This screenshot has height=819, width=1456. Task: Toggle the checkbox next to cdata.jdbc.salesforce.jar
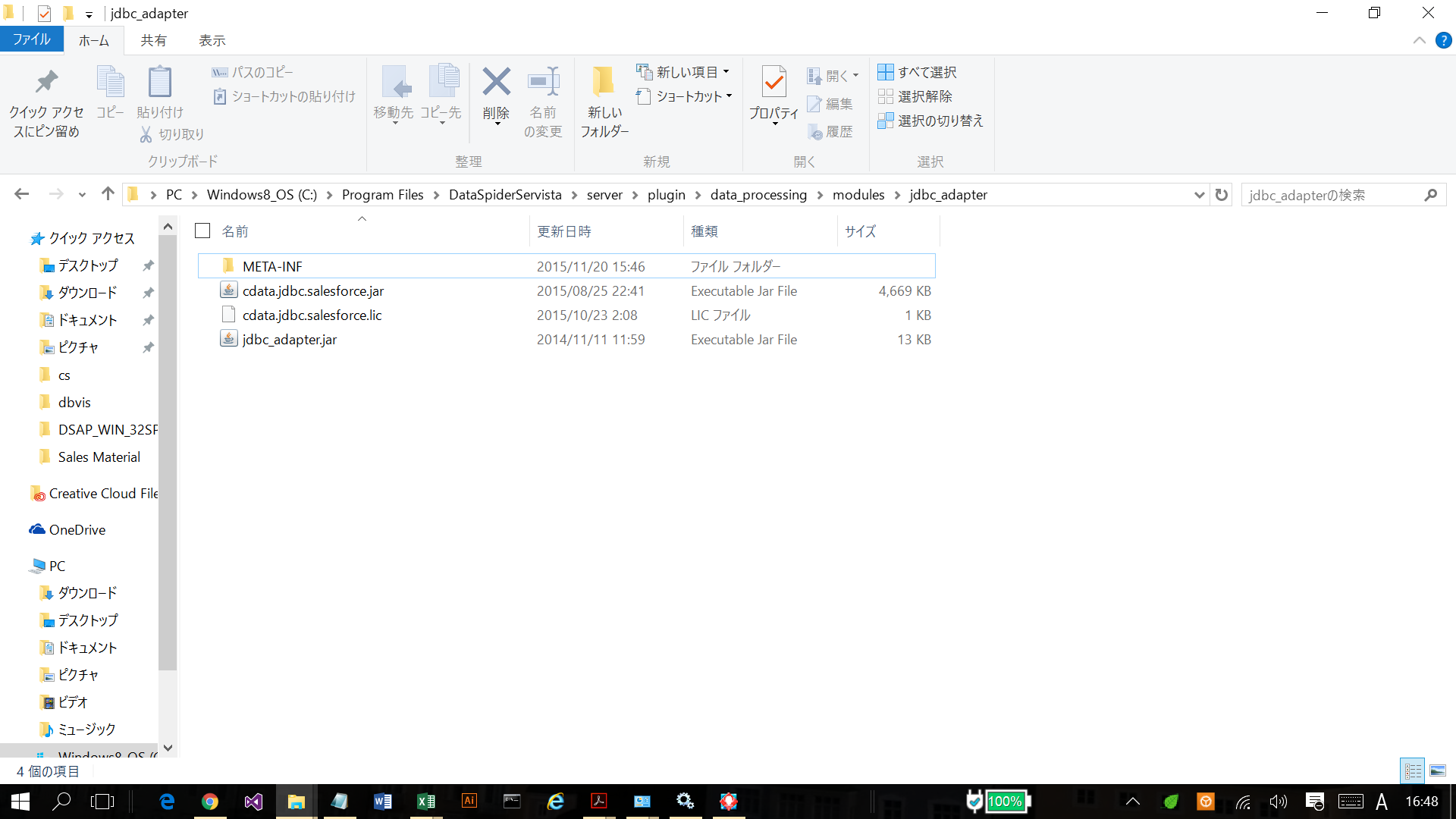(x=203, y=291)
